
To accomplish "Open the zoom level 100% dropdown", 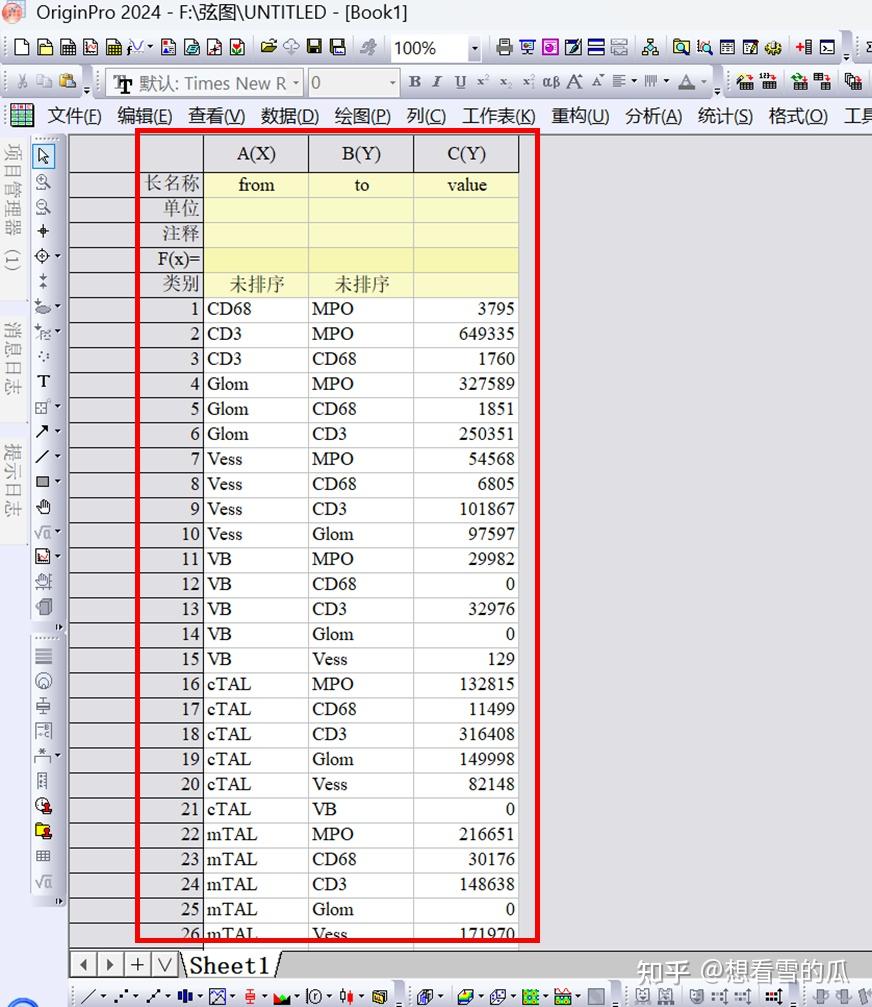I will click(x=475, y=48).
